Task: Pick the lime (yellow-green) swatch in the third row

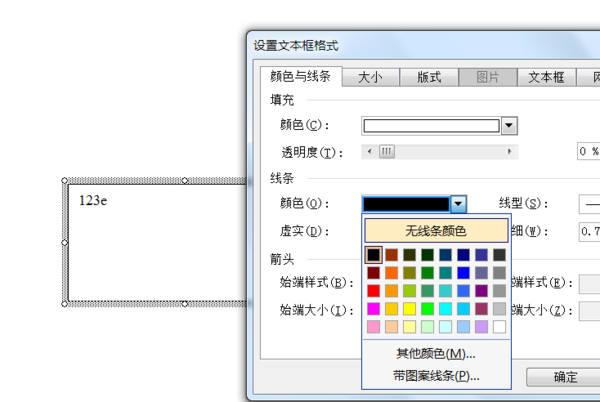Action: tap(409, 291)
